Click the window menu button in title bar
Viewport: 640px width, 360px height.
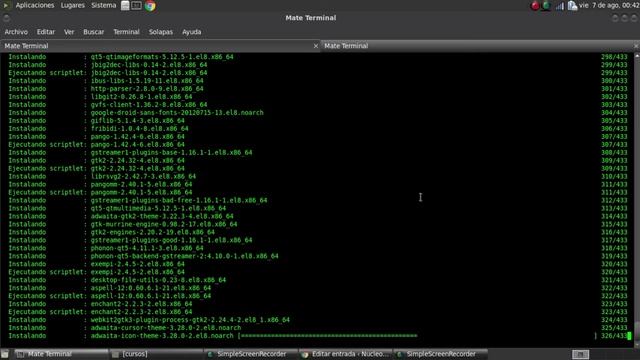6,18
